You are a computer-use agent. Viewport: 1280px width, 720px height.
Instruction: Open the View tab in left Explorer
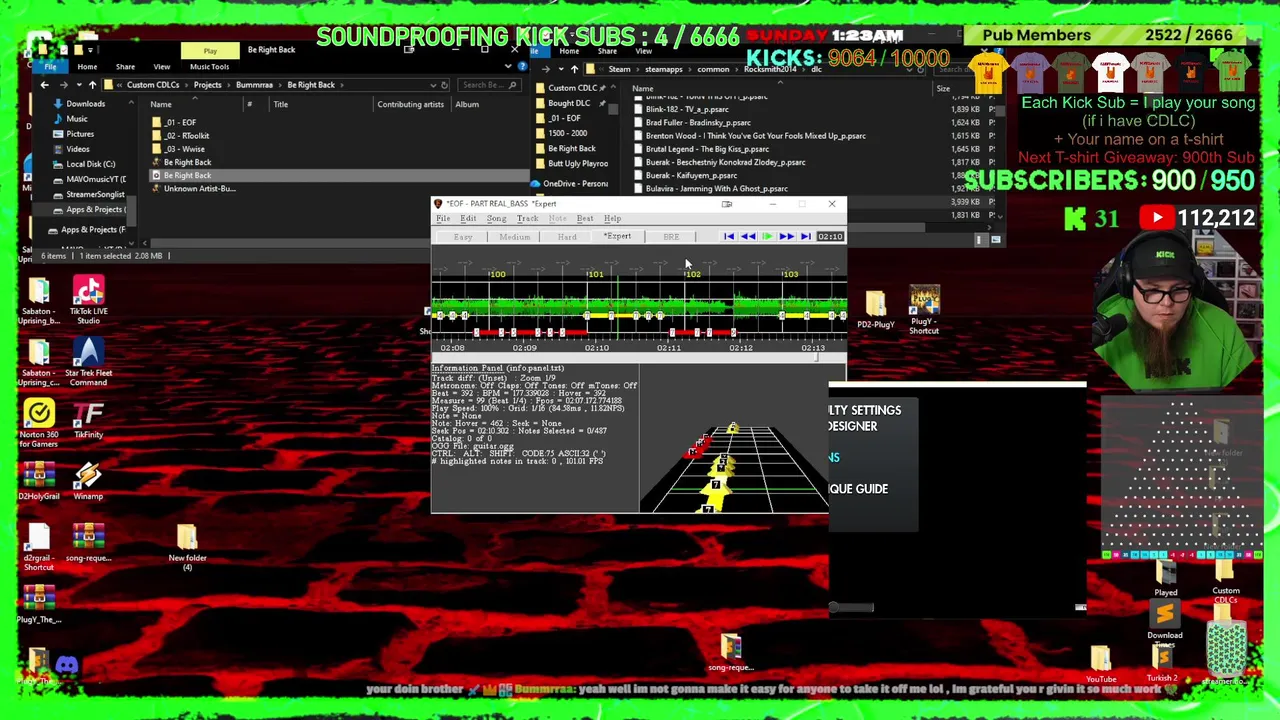pos(161,67)
